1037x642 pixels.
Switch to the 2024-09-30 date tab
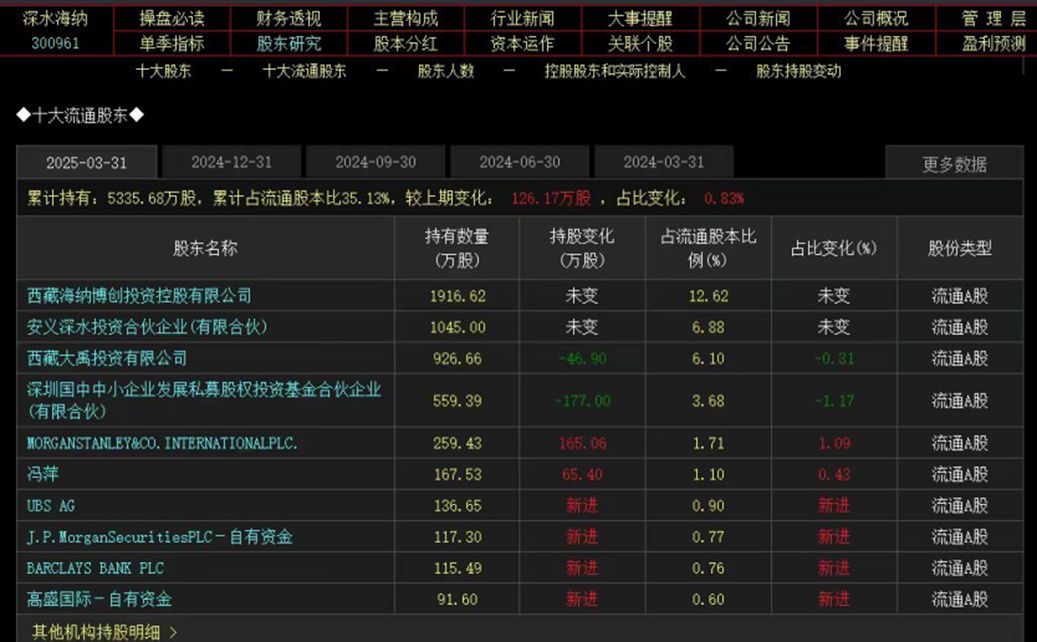coord(375,162)
